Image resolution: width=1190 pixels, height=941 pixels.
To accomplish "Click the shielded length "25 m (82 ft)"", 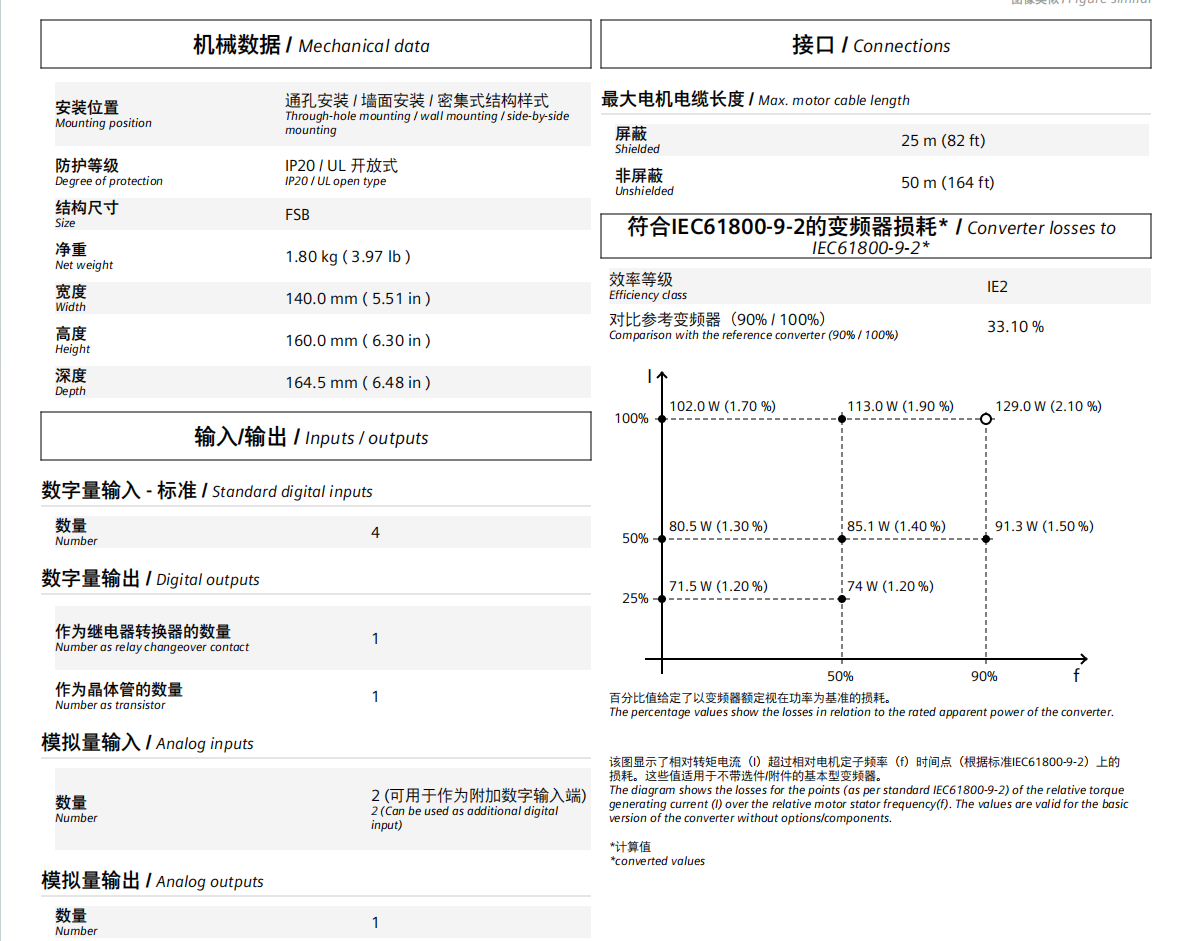I will 943,140.
